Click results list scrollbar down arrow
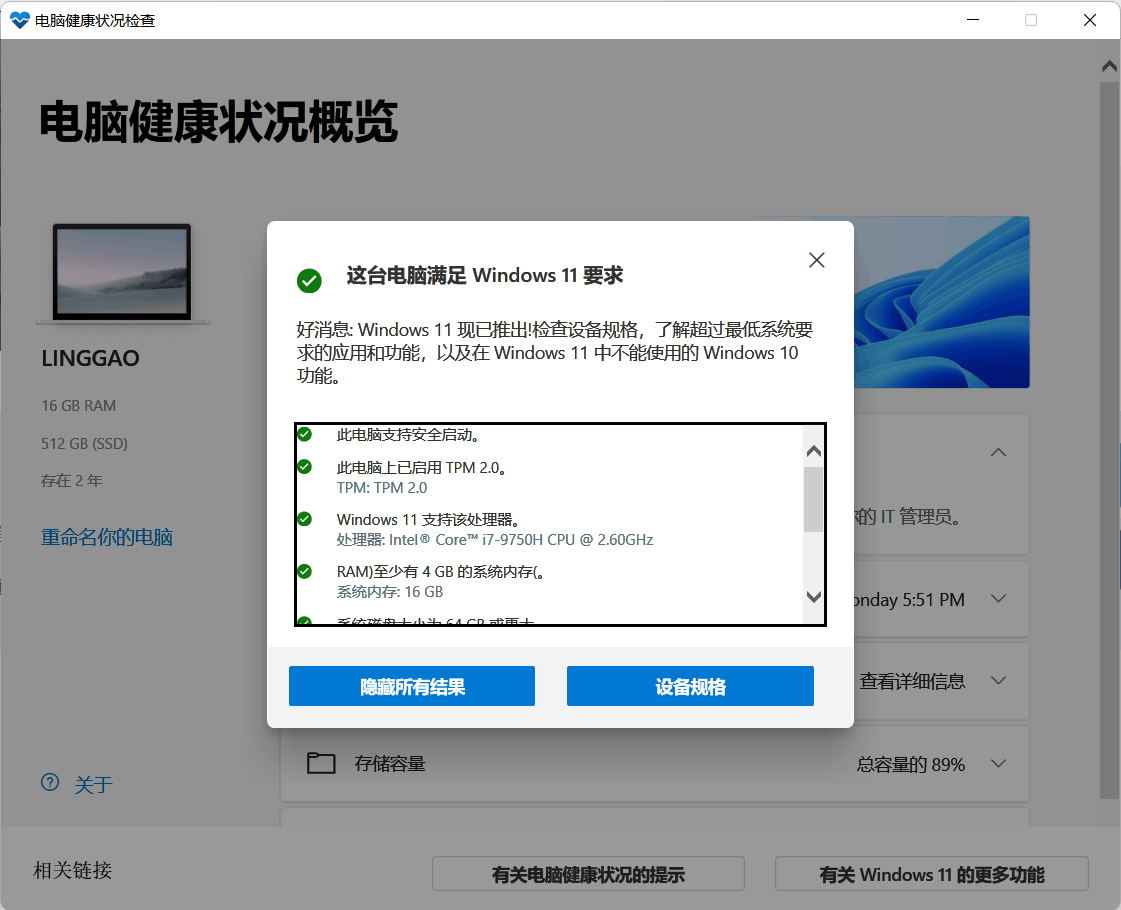Image resolution: width=1121 pixels, height=910 pixels. pyautogui.click(x=814, y=597)
